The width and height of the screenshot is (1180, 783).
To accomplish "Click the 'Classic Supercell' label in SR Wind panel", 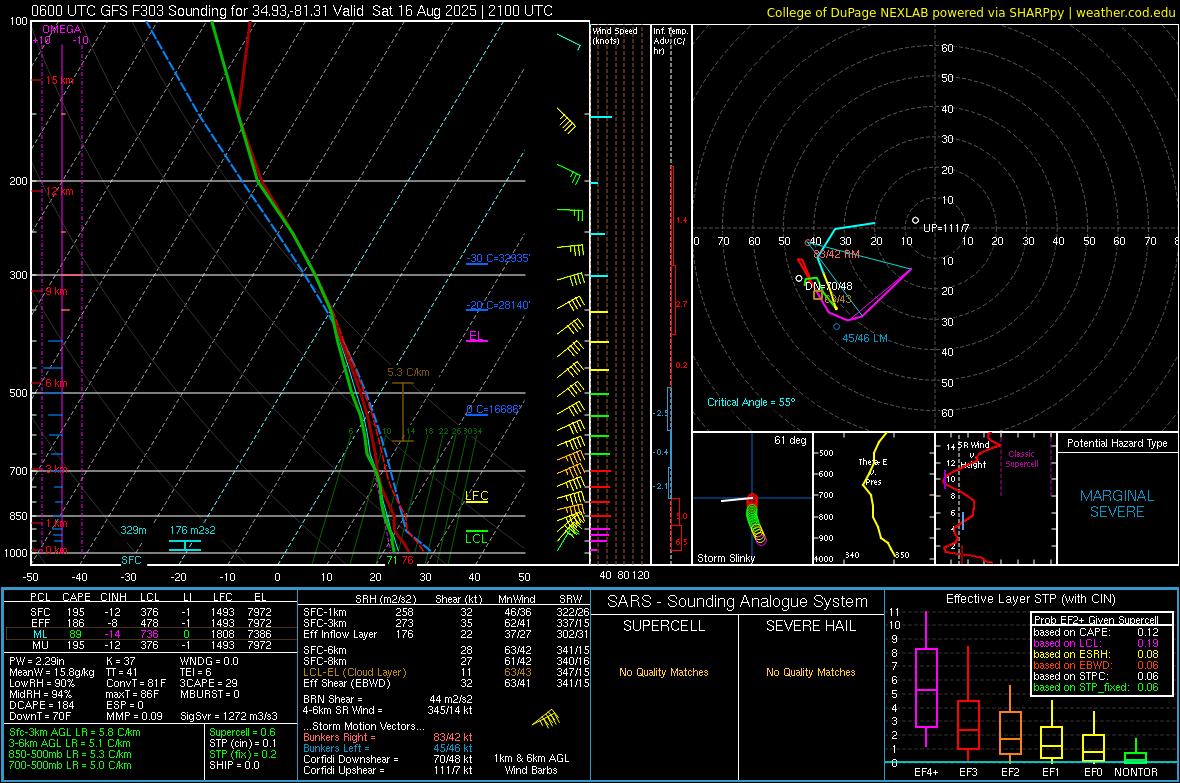I will tap(1021, 459).
